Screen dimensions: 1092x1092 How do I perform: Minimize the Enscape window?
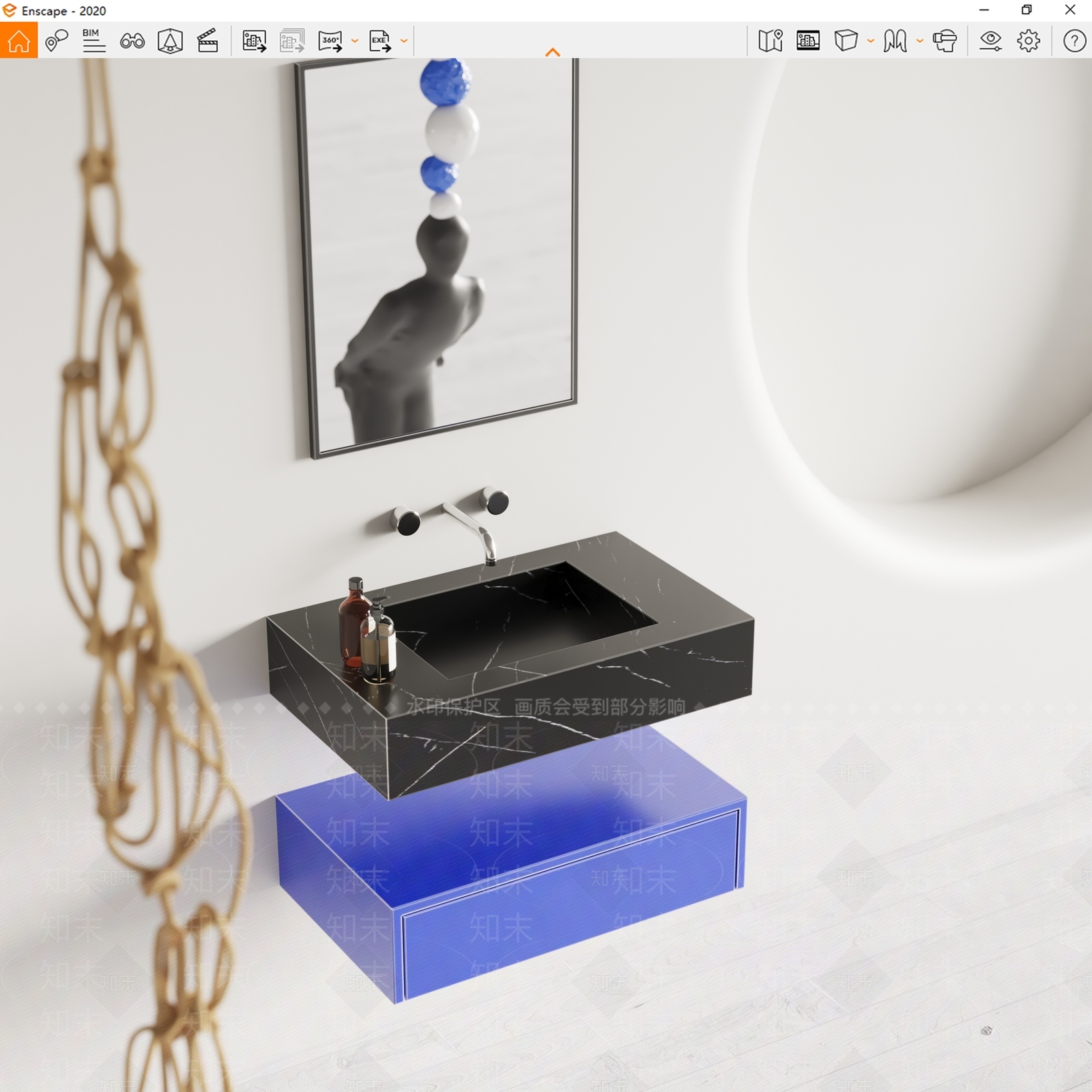[984, 10]
